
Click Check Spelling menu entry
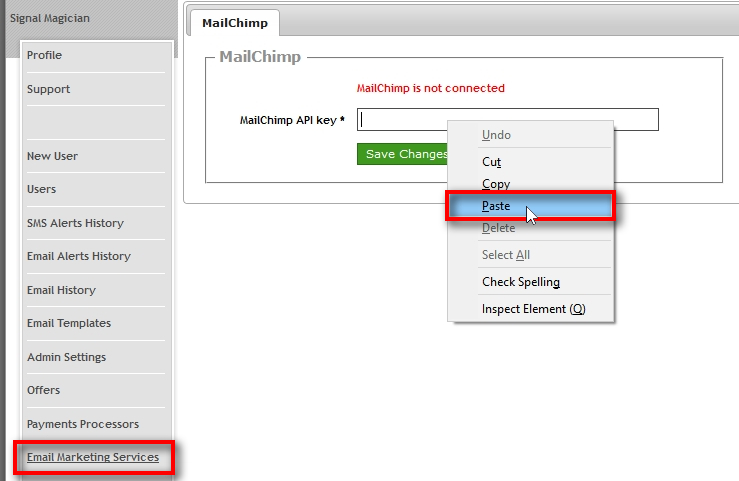520,282
